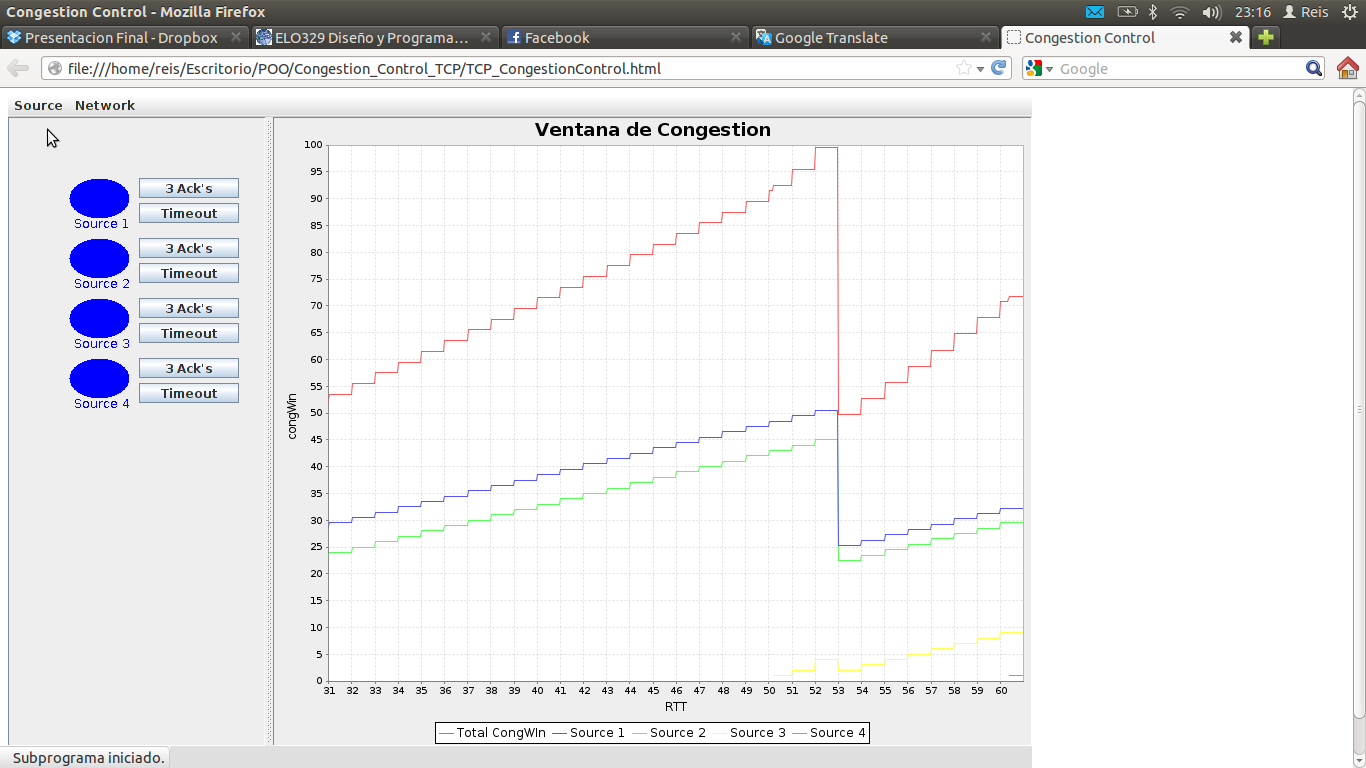This screenshot has width=1366, height=768.
Task: Open the volume indicator in top panel
Action: [x=1211, y=12]
